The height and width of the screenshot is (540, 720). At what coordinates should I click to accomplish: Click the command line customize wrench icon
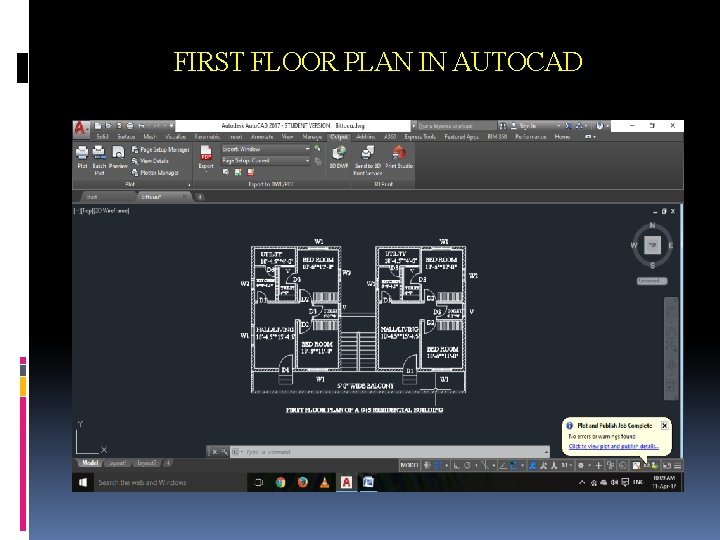pyautogui.click(x=224, y=452)
